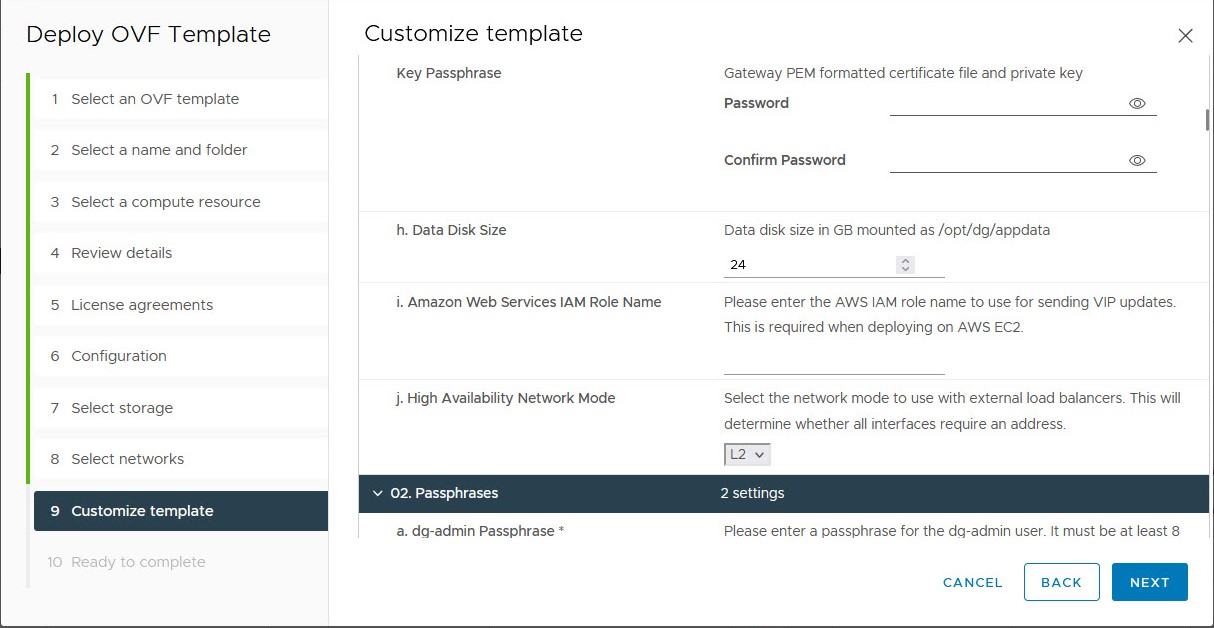Select the Data Disk Size value 24
This screenshot has width=1214, height=628.
coord(790,264)
